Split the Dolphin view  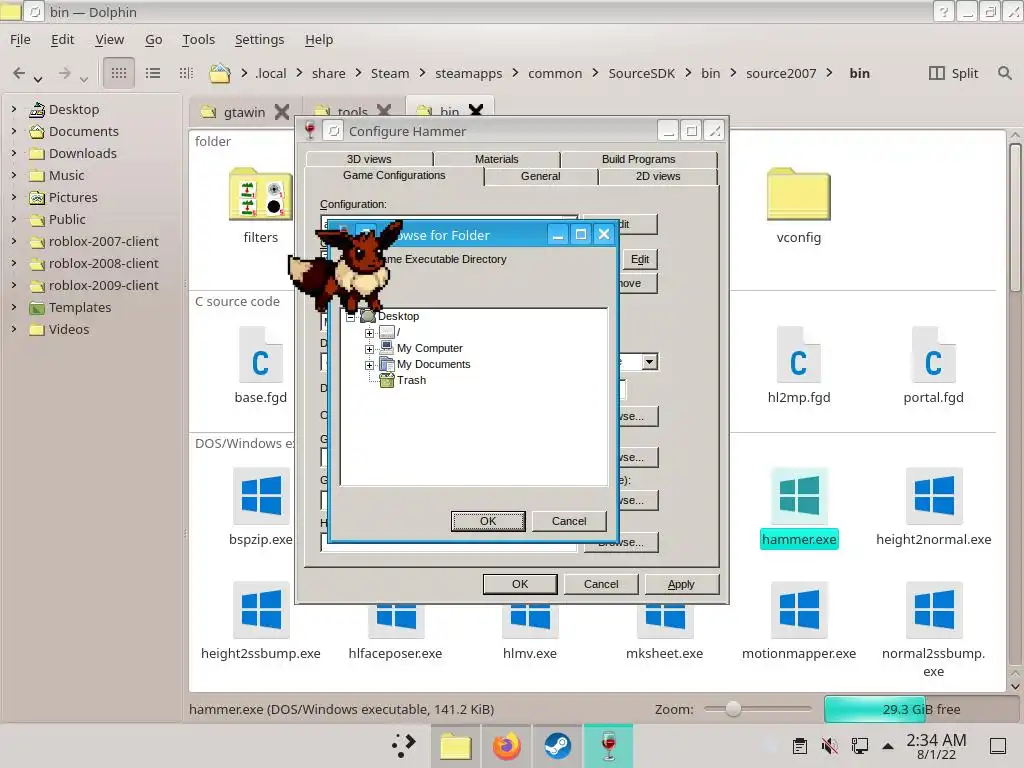click(953, 73)
